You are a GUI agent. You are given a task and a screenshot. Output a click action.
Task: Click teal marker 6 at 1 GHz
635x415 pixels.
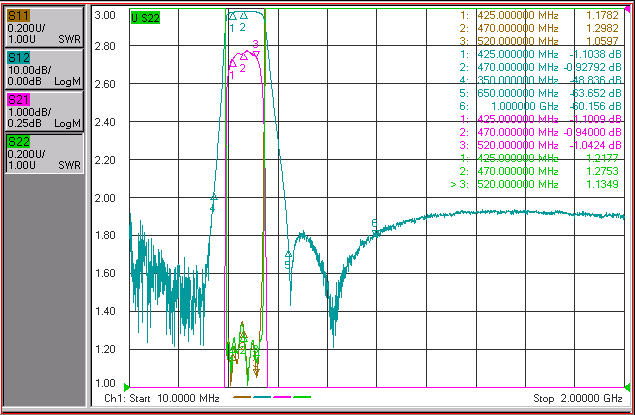(x=375, y=232)
